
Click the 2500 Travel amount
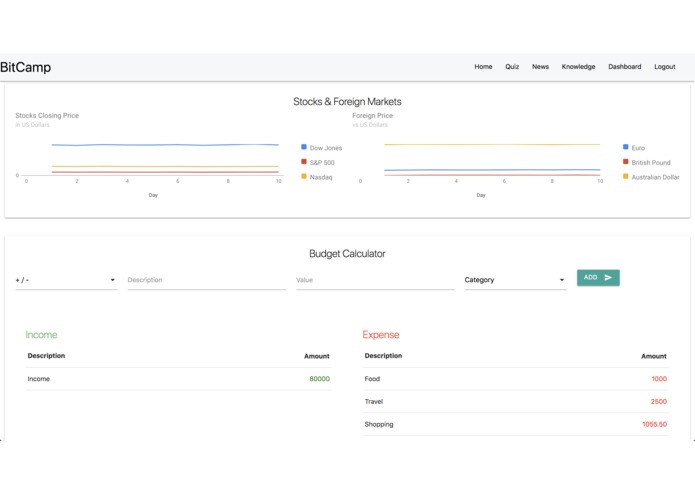pyautogui.click(x=659, y=401)
